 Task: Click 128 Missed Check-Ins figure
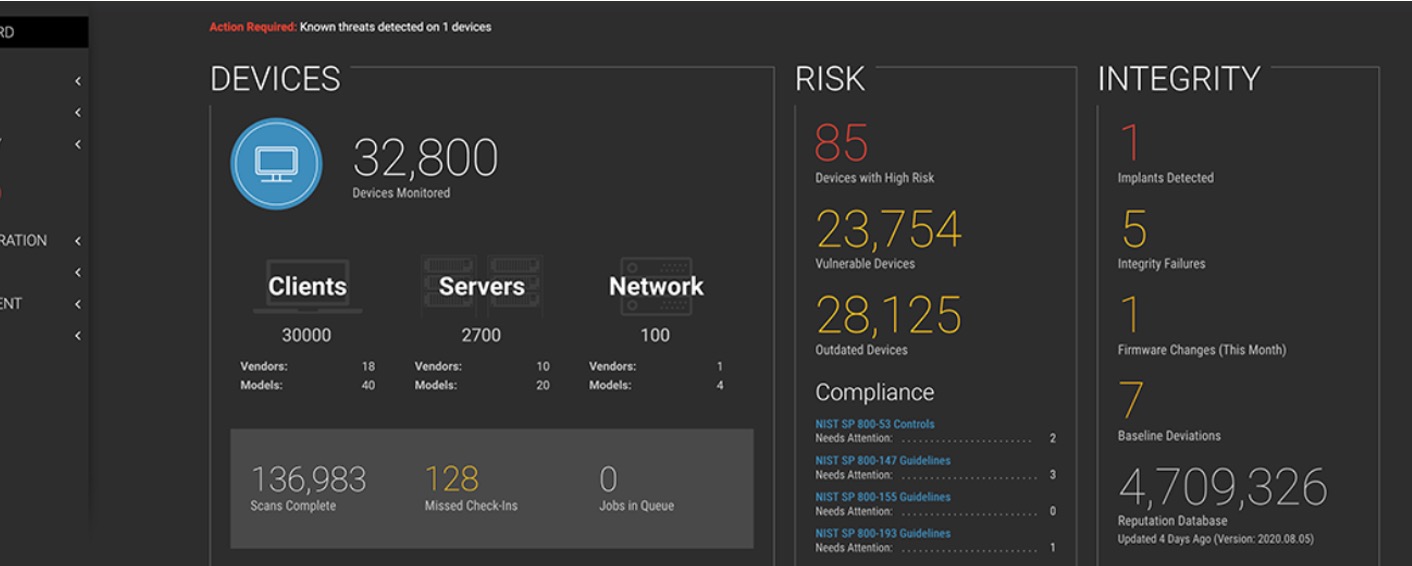452,479
